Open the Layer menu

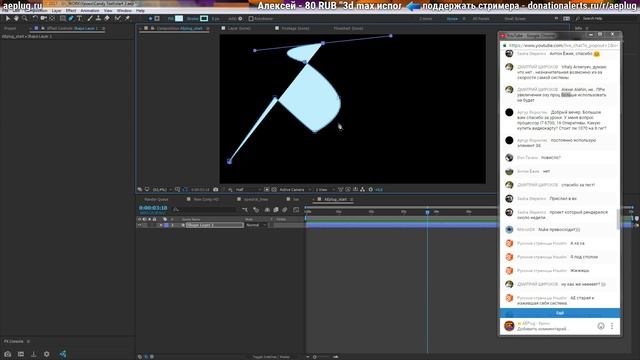[56, 11]
